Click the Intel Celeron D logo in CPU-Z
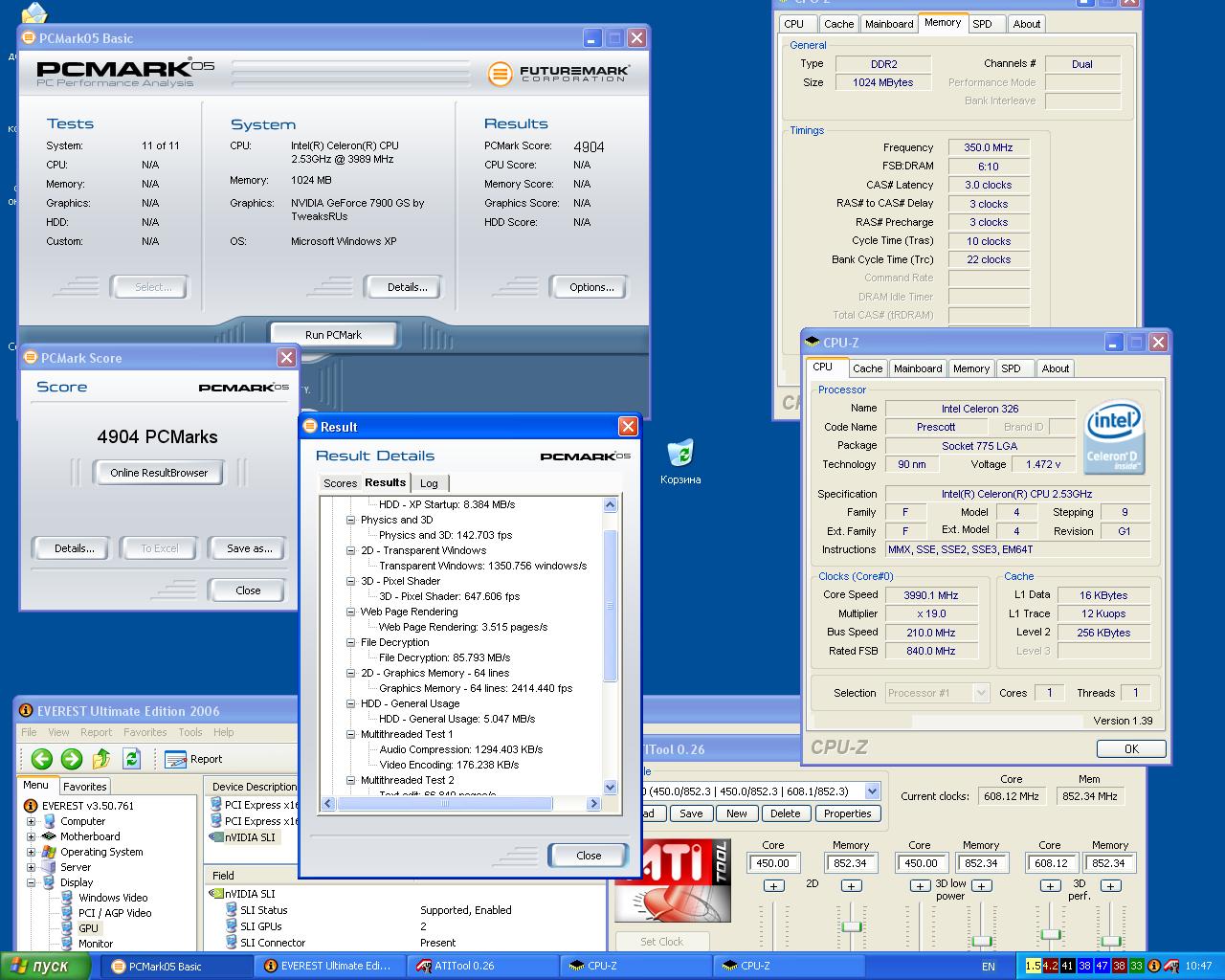Viewport: 1225px width, 980px height. 1114,437
